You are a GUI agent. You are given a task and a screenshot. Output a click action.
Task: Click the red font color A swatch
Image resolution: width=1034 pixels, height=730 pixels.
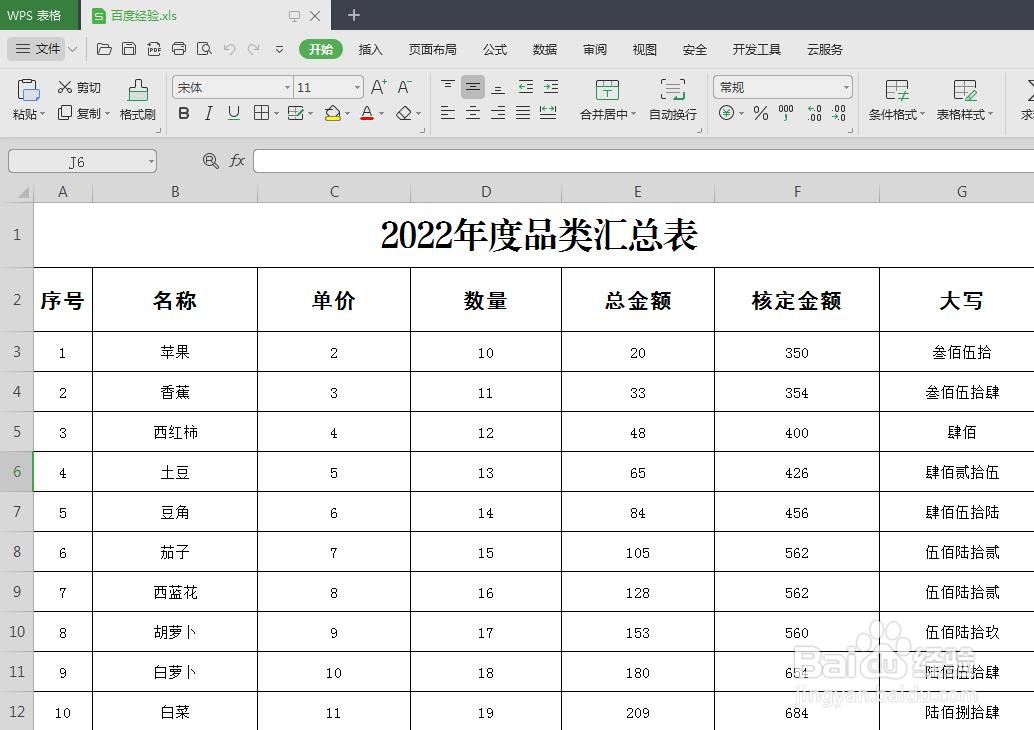(x=367, y=113)
